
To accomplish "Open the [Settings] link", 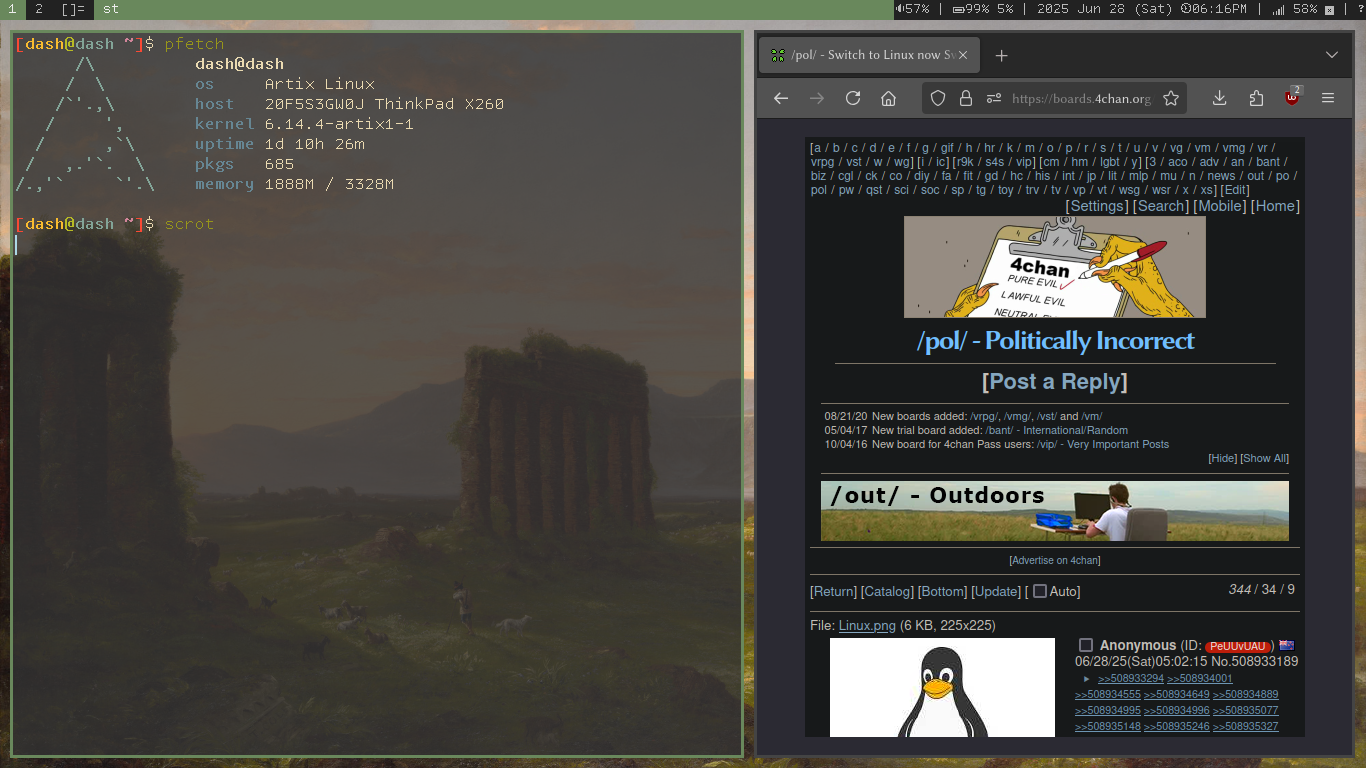I will [x=1097, y=206].
